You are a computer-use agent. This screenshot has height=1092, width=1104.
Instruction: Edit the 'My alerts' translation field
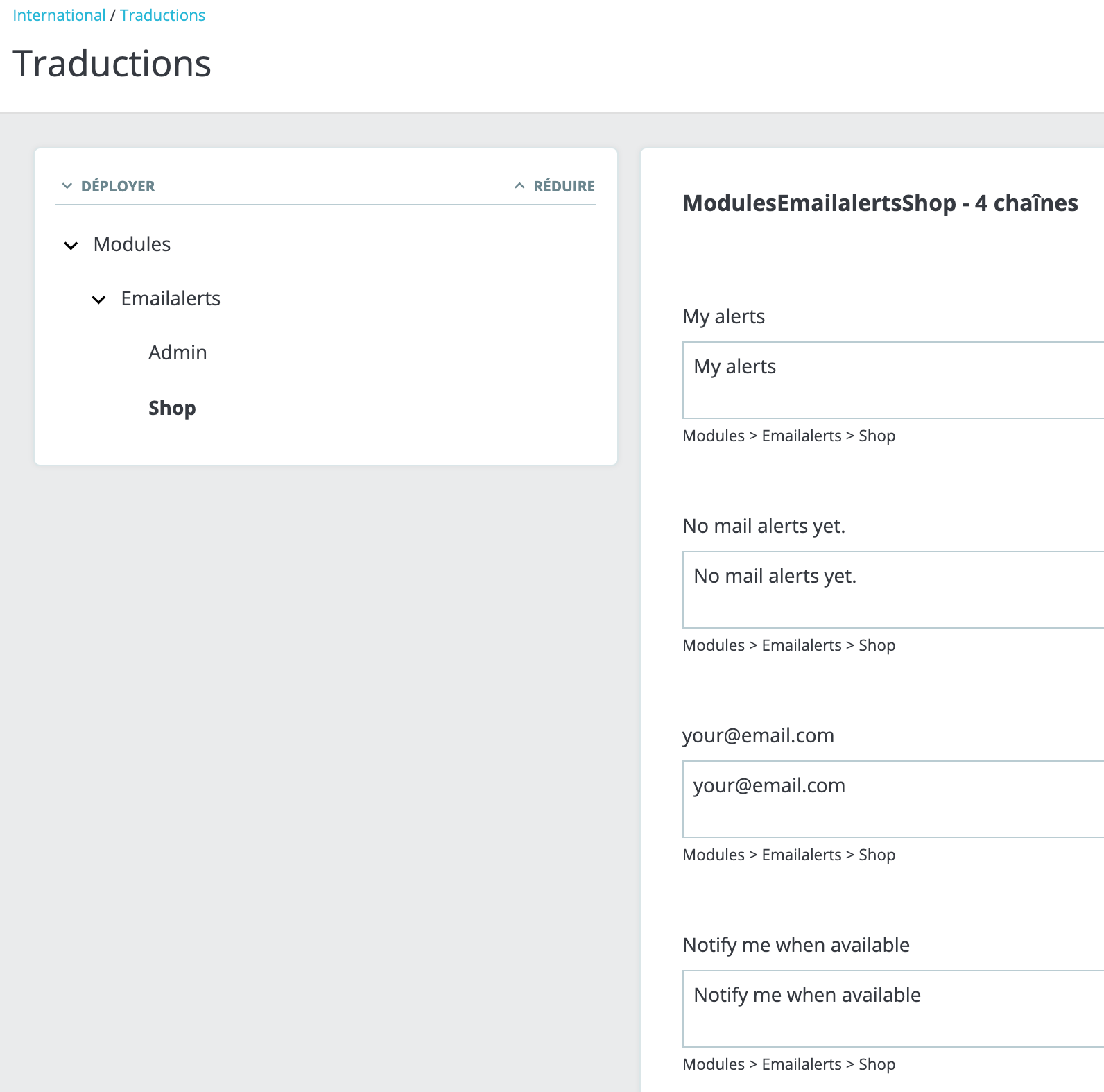click(893, 380)
